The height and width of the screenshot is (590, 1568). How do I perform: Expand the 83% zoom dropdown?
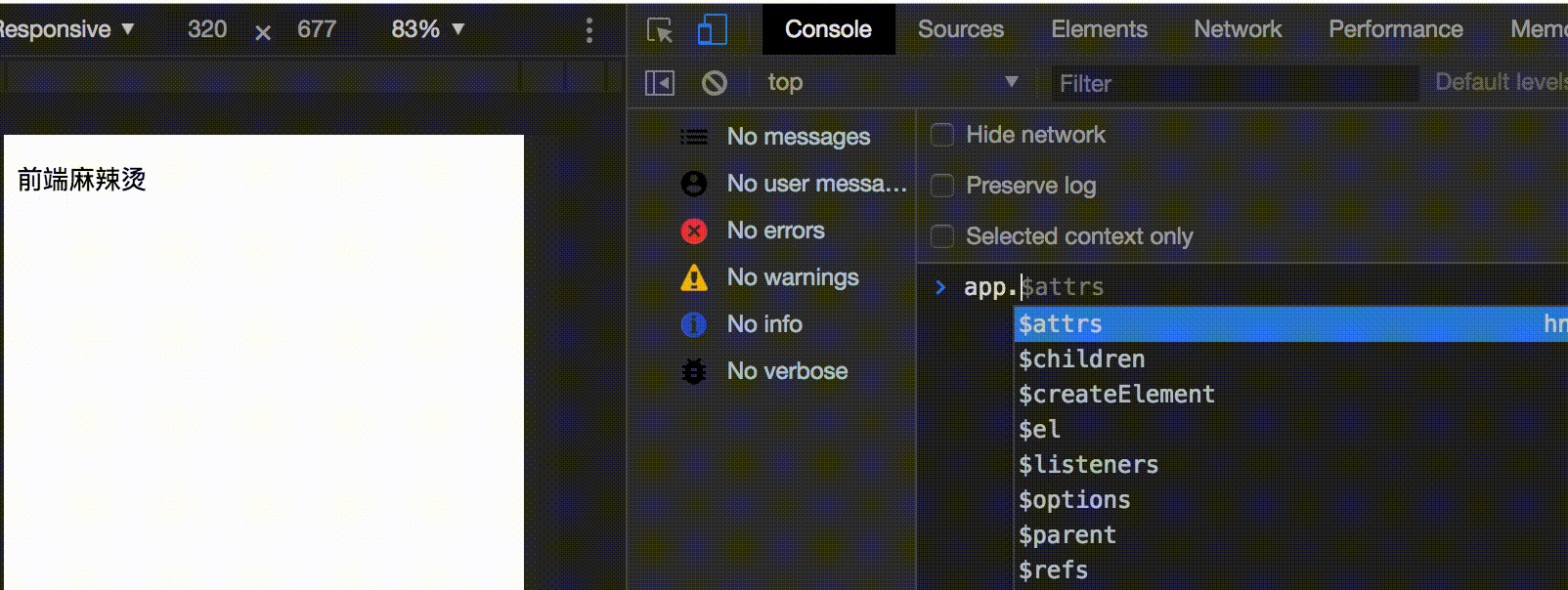tap(427, 29)
